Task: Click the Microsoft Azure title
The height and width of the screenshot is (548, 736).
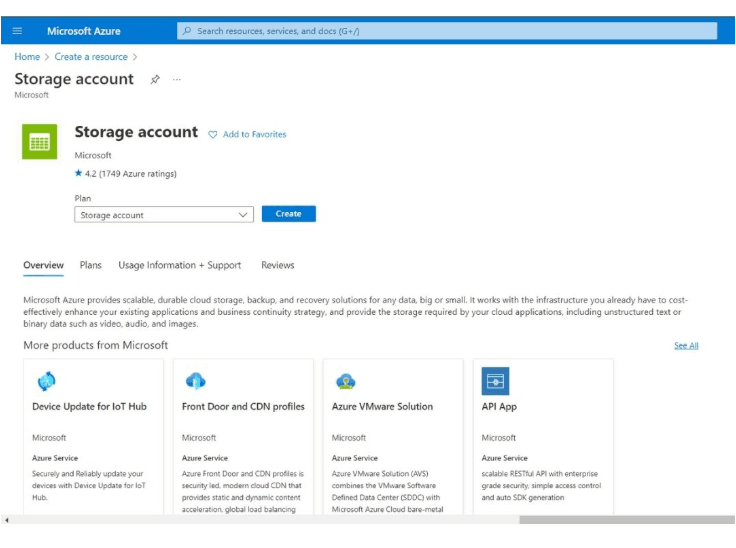Action: click(84, 31)
